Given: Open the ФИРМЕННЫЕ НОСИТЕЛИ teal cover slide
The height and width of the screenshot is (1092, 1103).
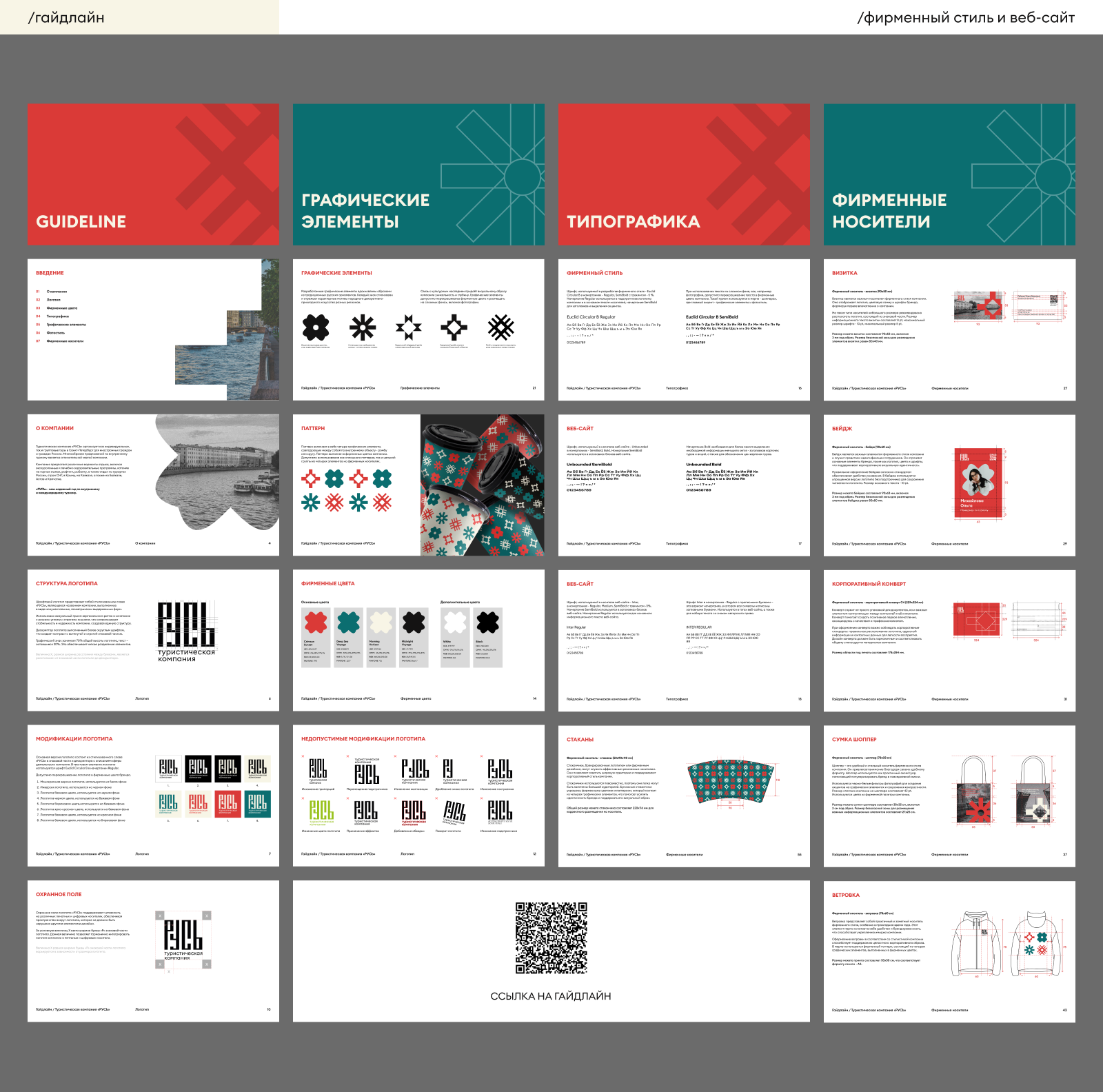Looking at the screenshot, I should coord(949,174).
